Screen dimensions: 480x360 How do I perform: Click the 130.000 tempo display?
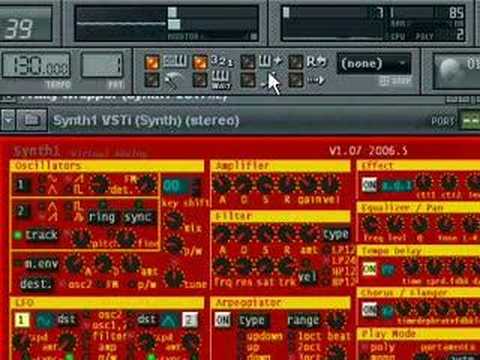click(37, 65)
